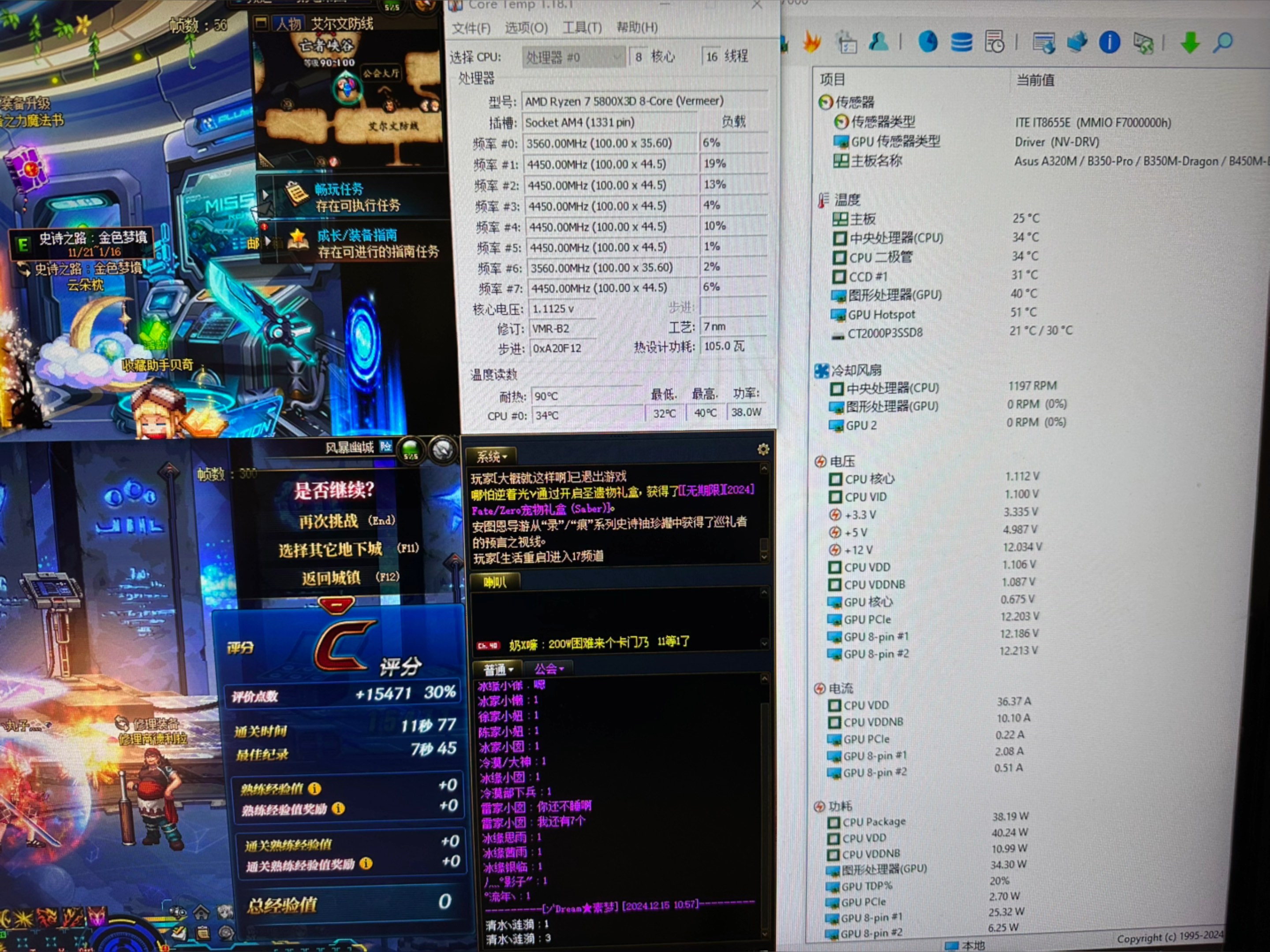The image size is (1270, 952).
Task: Click green E badge beside 史诗之路:金色梦境
Action: (x=22, y=245)
